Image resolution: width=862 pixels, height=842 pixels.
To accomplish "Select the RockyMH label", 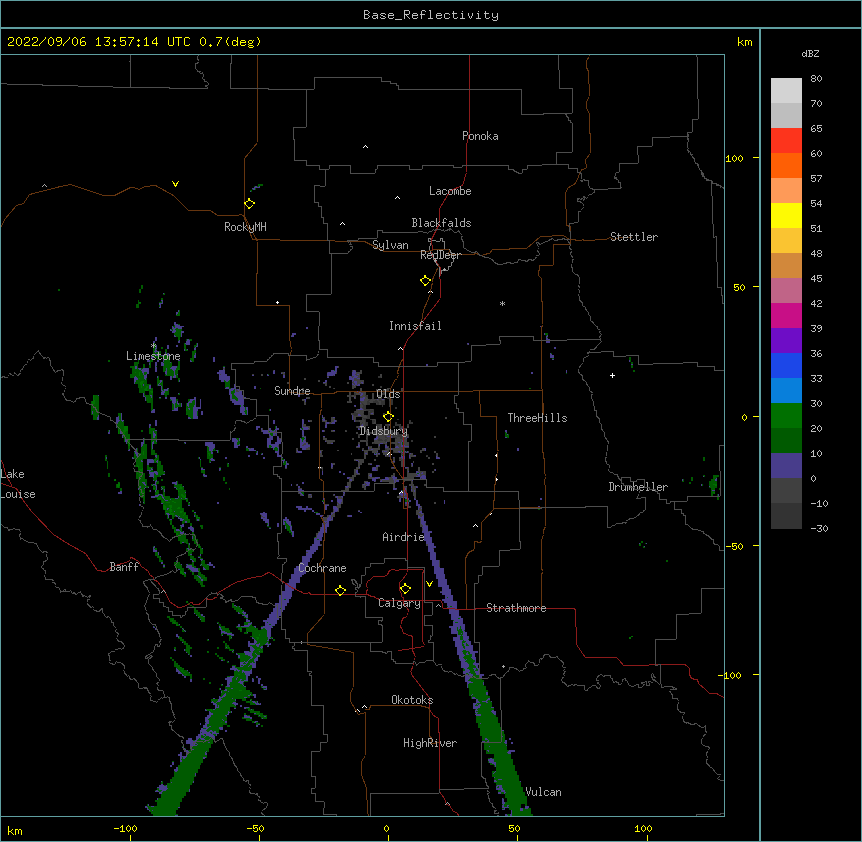I will point(245,227).
